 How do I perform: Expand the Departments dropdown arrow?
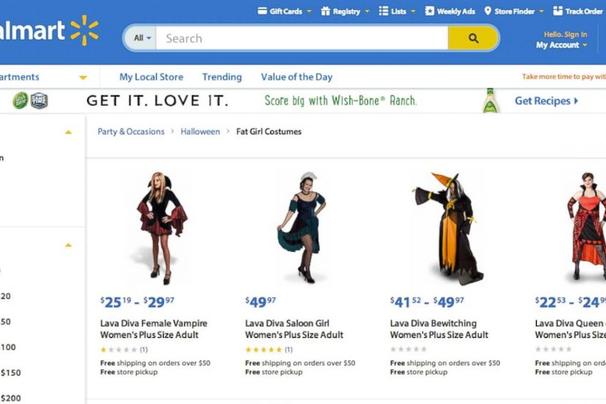83,77
